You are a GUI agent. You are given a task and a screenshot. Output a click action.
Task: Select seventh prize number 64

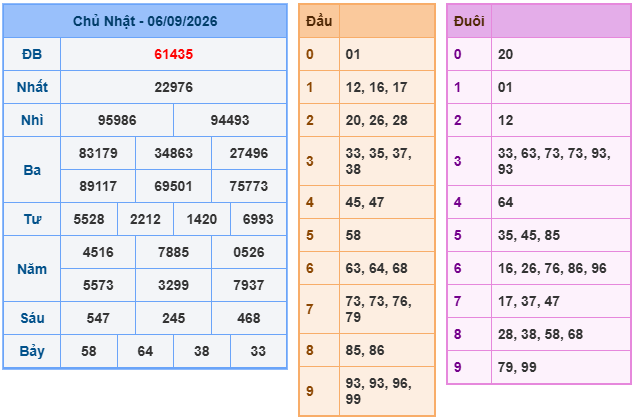[x=145, y=351]
